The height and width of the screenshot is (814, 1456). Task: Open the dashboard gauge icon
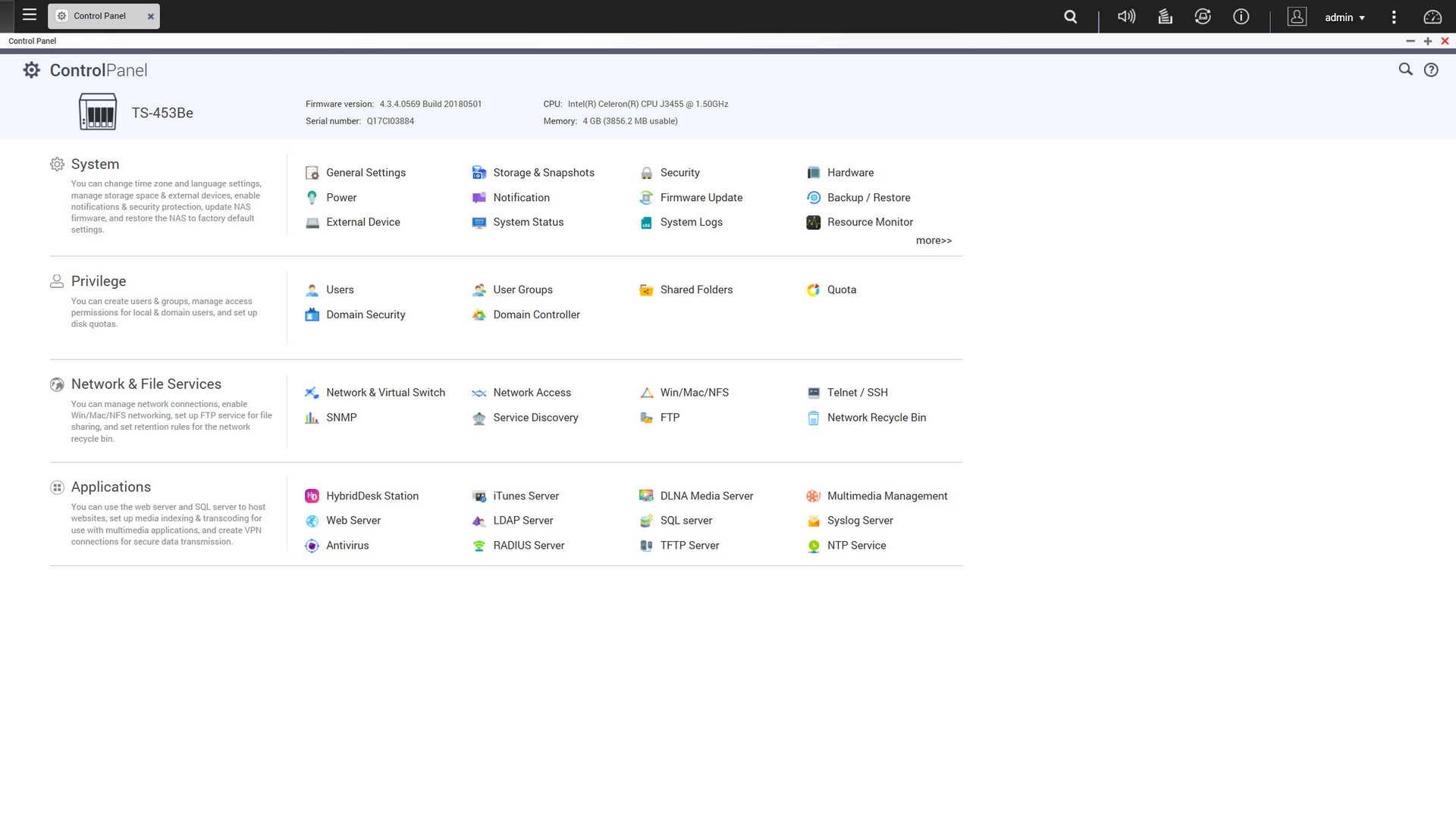[x=1432, y=17]
